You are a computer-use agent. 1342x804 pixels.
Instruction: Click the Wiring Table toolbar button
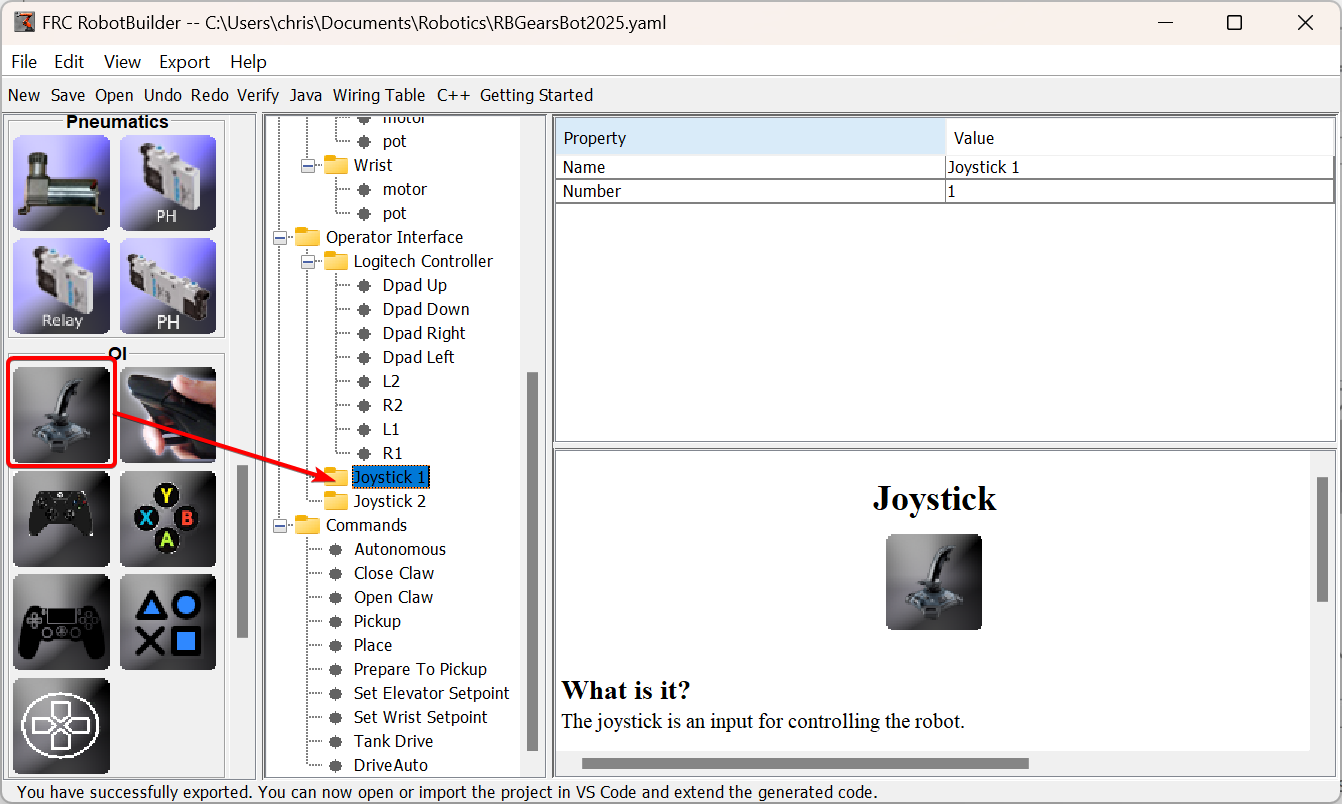click(x=379, y=95)
